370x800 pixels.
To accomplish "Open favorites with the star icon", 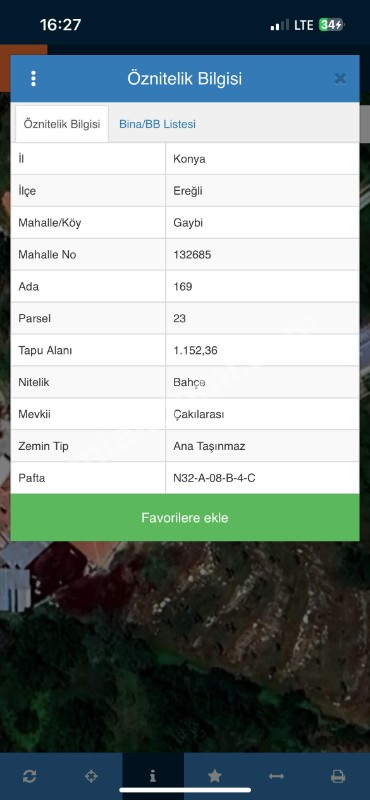I will pyautogui.click(x=214, y=776).
